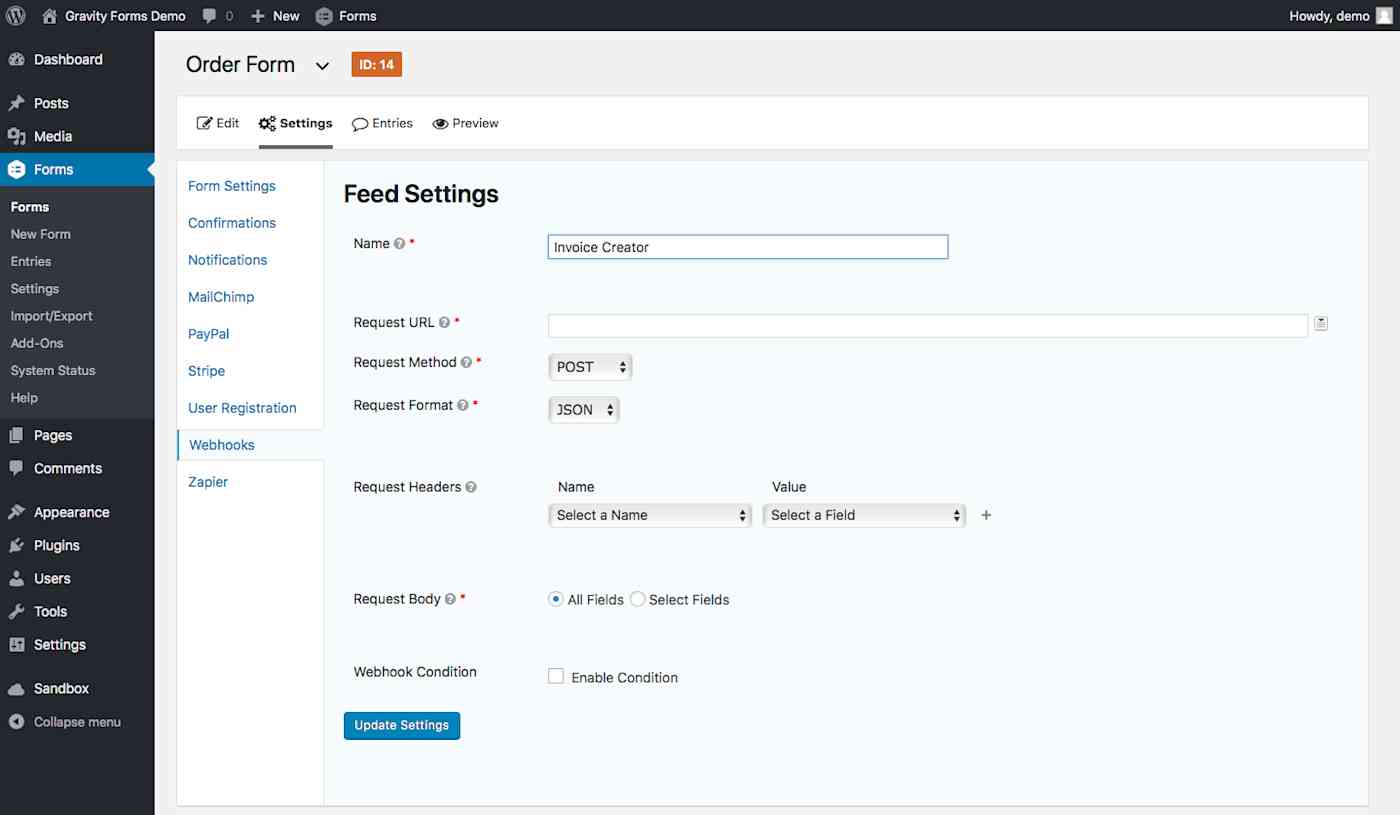Select the All Fields radio button

[556, 599]
